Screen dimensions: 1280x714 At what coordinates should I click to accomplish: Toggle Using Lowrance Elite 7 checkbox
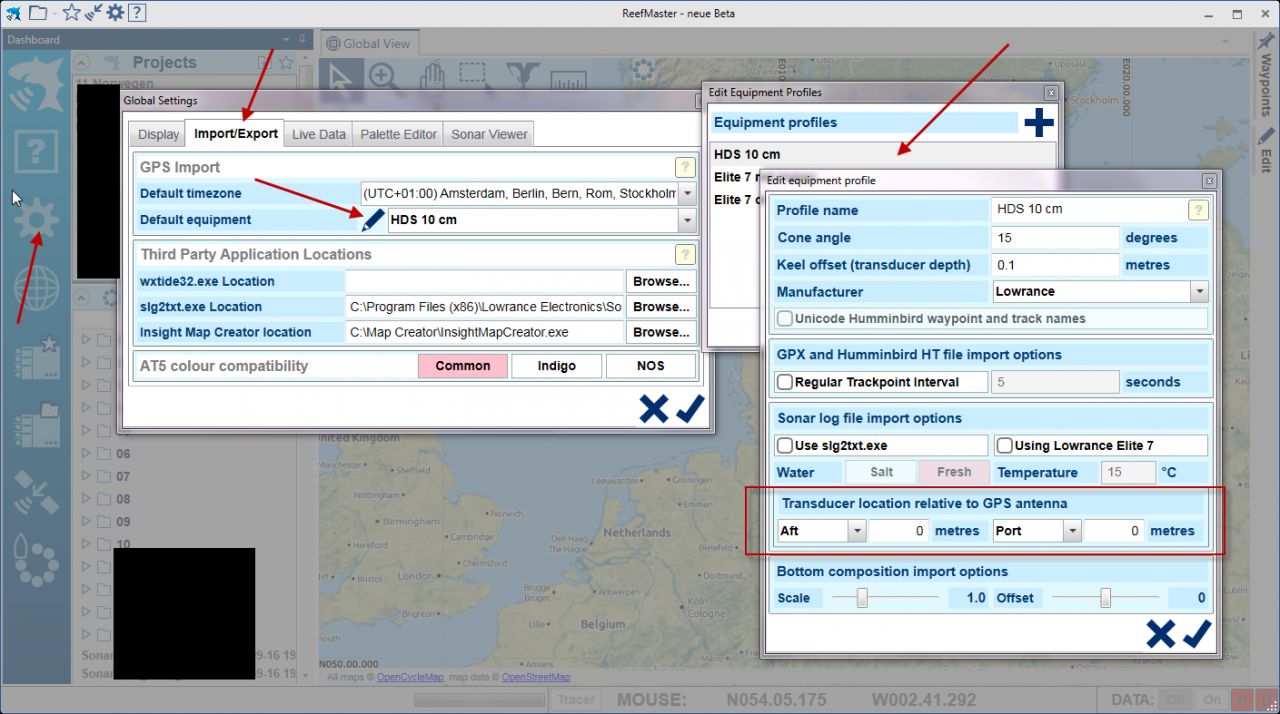pos(1005,446)
